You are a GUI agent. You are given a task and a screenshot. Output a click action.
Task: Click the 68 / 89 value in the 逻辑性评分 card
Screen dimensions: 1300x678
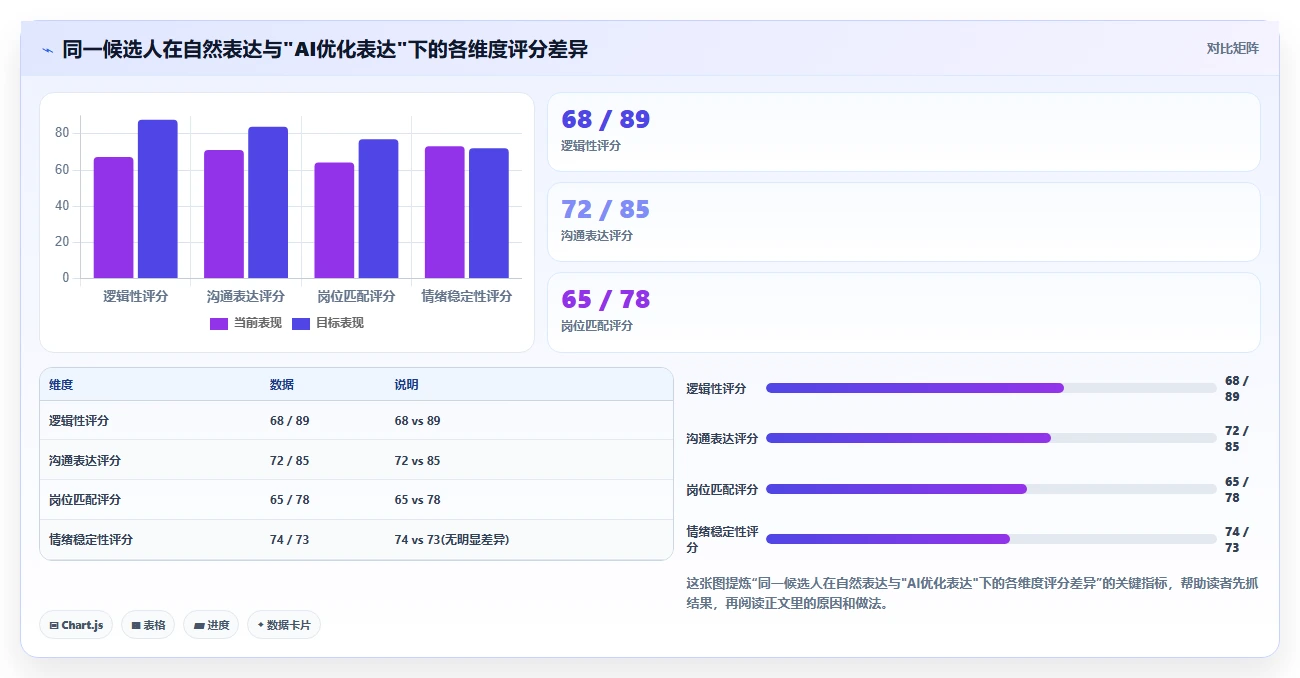(605, 119)
